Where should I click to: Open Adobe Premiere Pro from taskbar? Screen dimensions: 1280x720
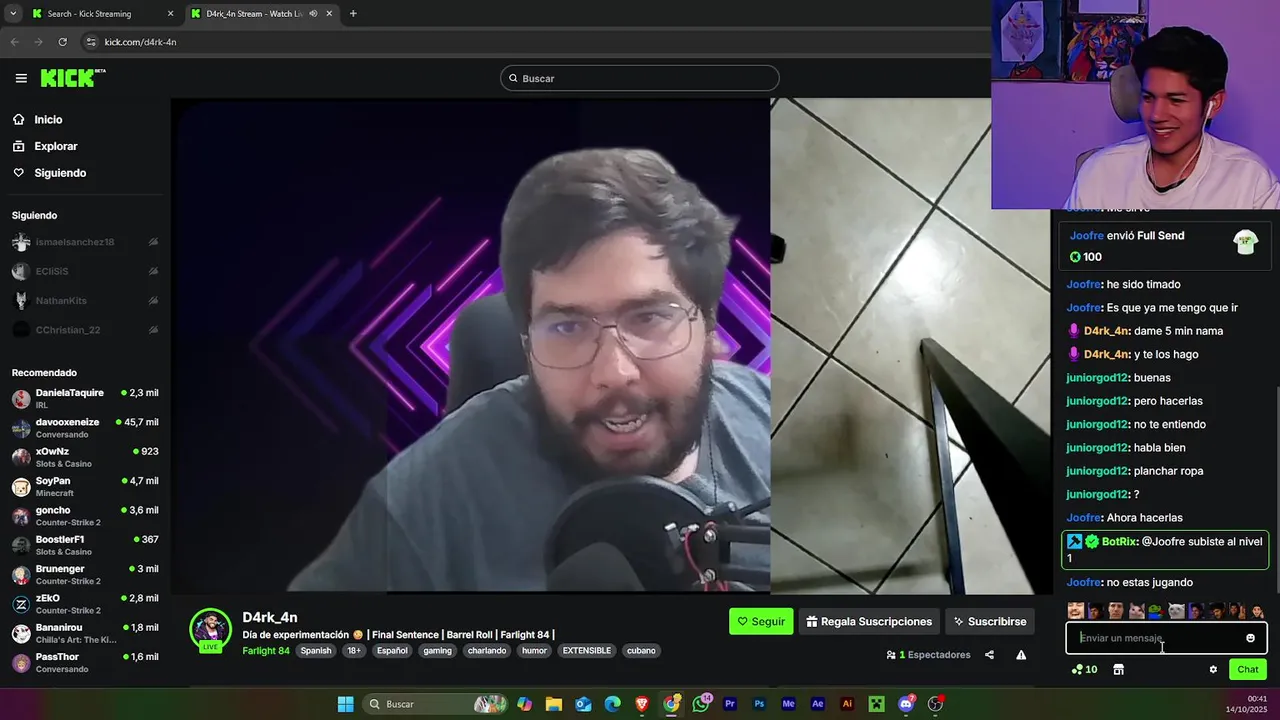pos(730,704)
